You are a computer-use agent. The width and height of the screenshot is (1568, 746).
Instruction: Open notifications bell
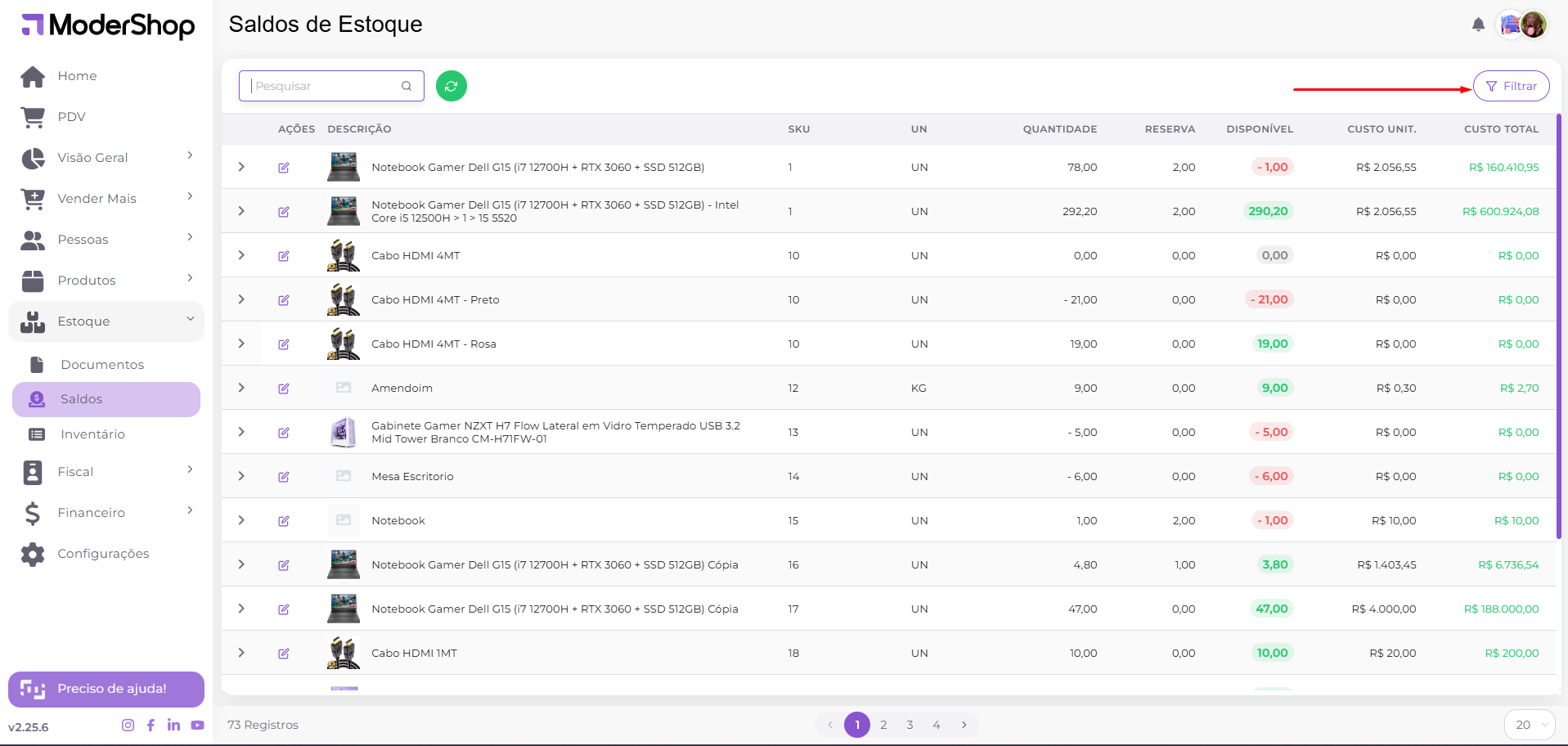tap(1477, 25)
